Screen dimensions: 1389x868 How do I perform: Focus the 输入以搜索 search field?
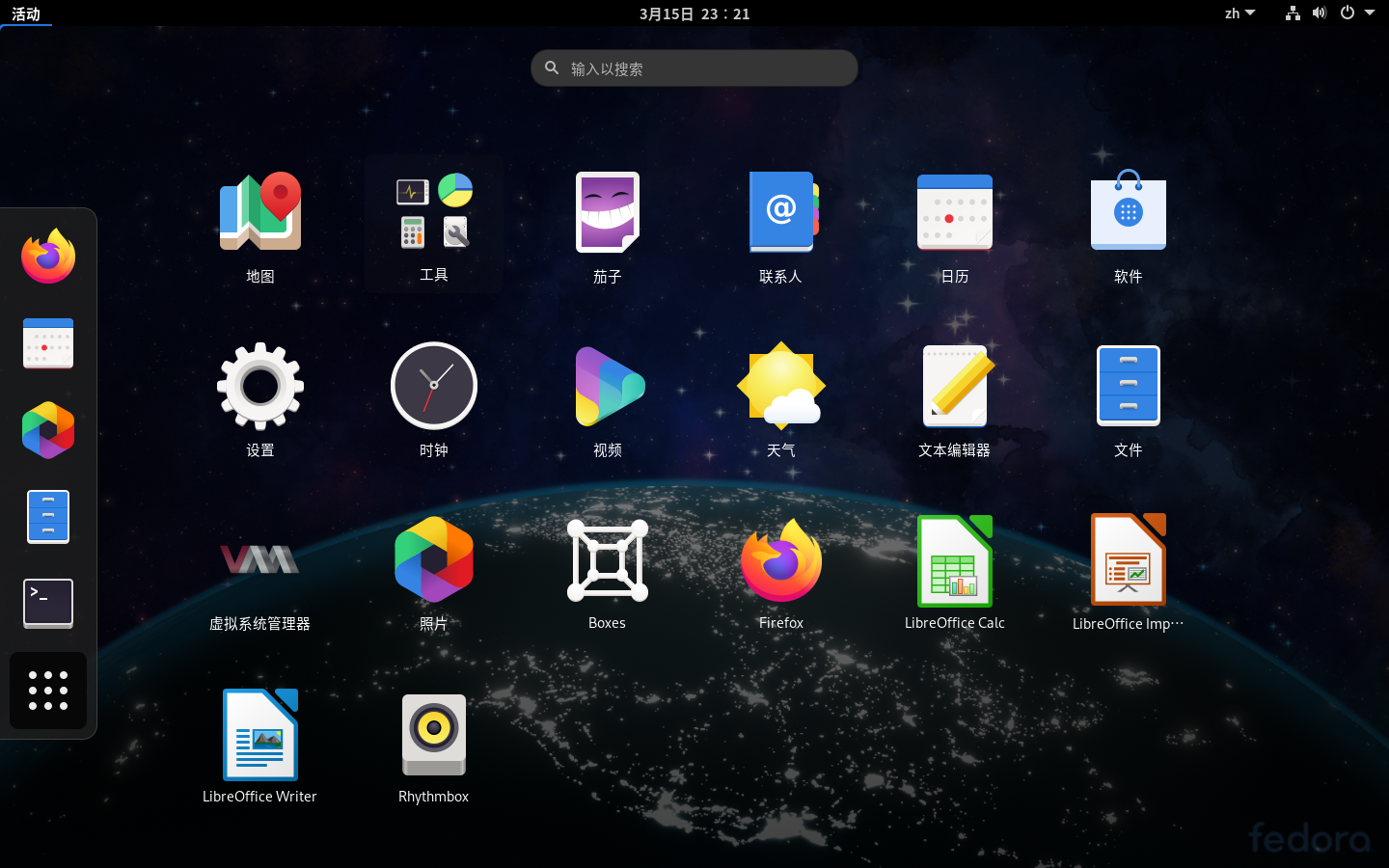694,68
